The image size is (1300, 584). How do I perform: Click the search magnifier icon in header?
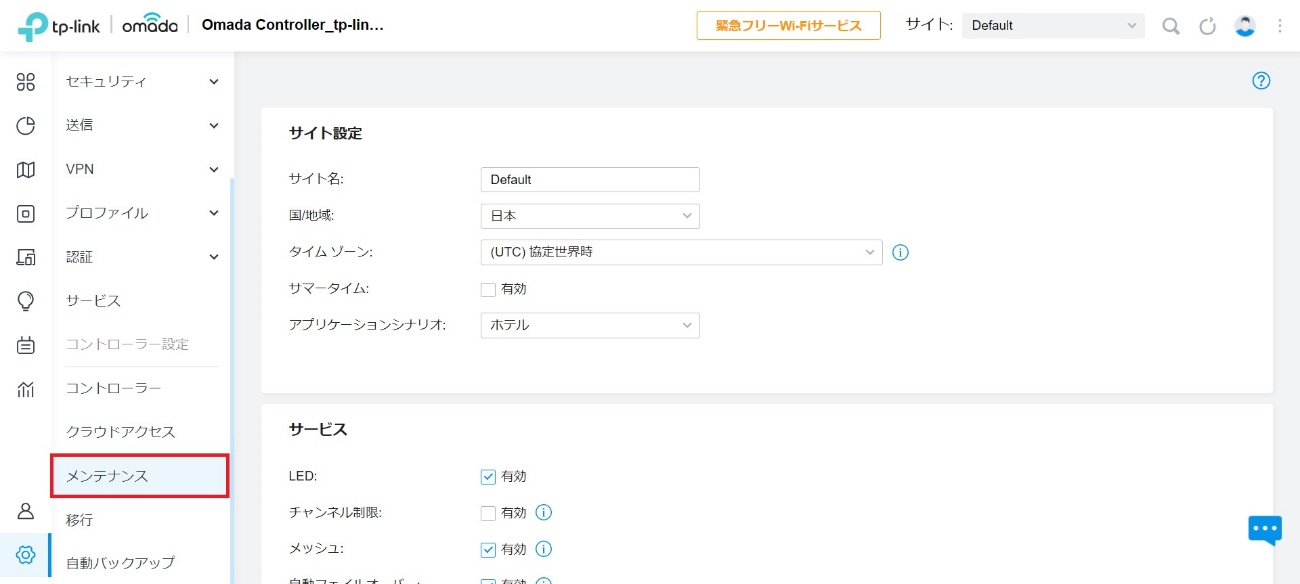(x=1170, y=26)
